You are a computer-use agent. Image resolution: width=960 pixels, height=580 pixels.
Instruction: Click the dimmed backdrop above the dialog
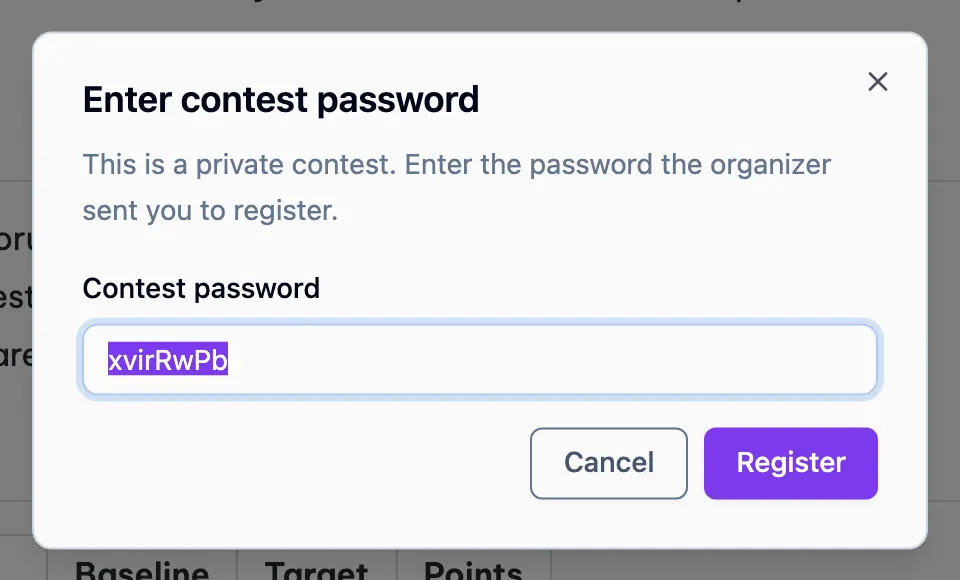click(480, 15)
